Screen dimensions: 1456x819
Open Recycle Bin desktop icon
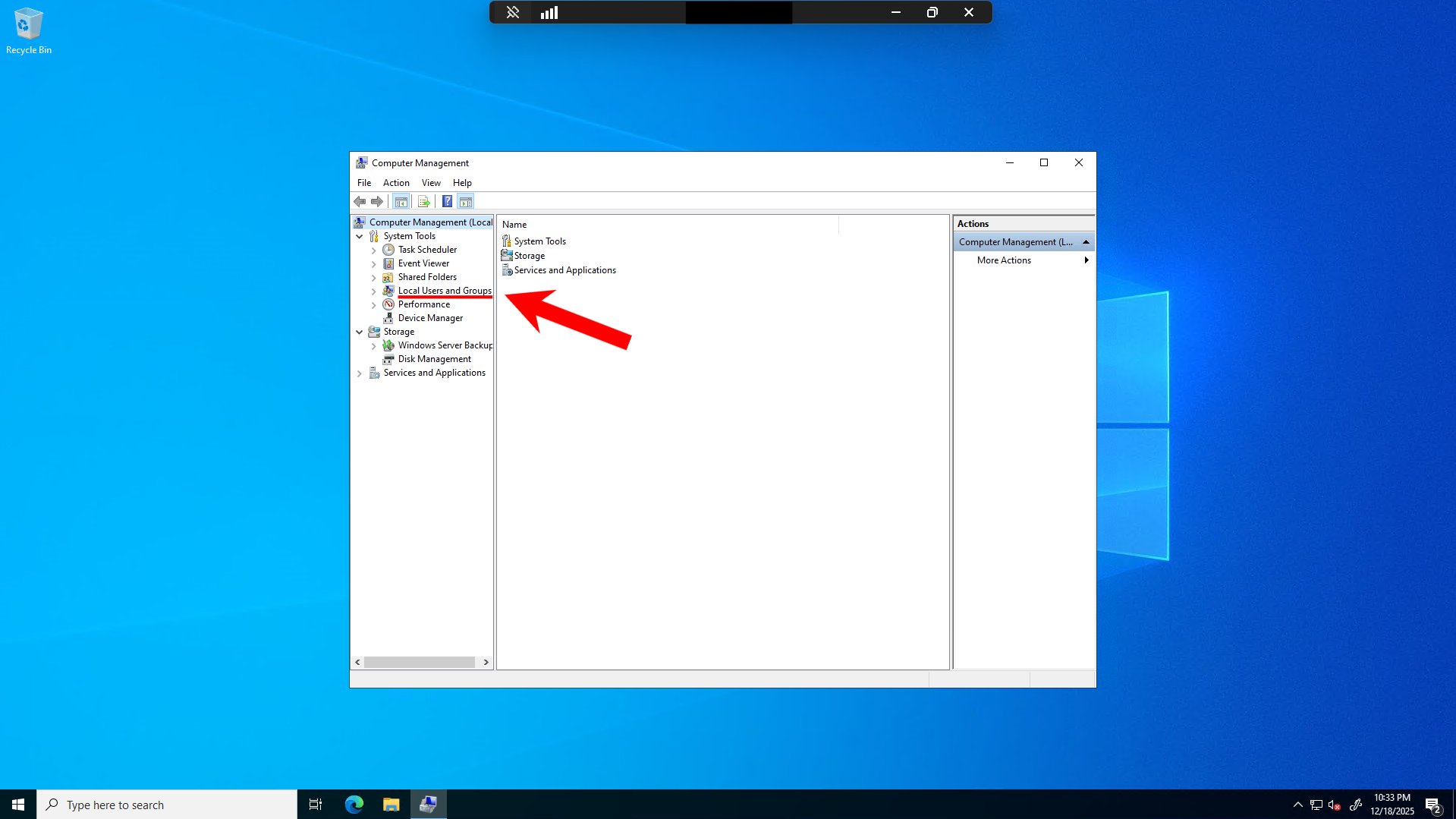(x=29, y=31)
